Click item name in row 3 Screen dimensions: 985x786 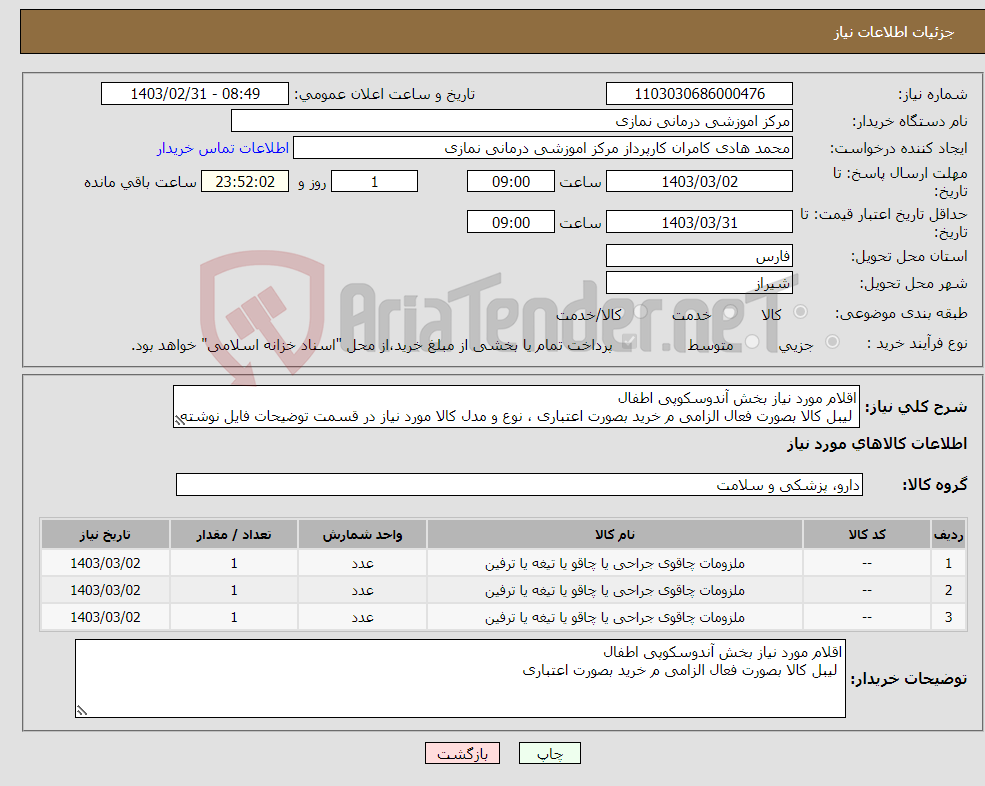point(615,618)
